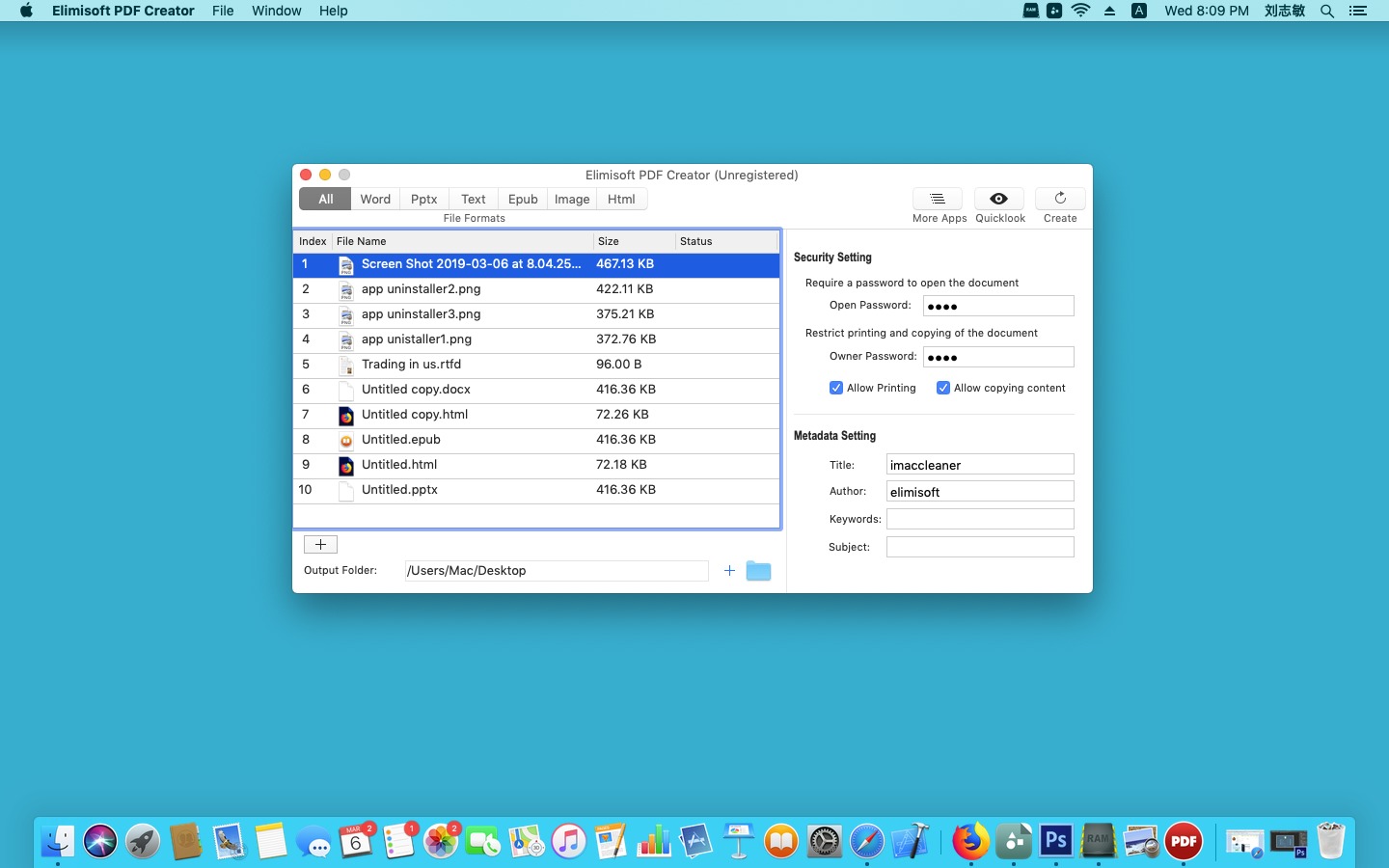The width and height of the screenshot is (1389, 868).
Task: Select the All file format tab
Action: pyautogui.click(x=326, y=199)
